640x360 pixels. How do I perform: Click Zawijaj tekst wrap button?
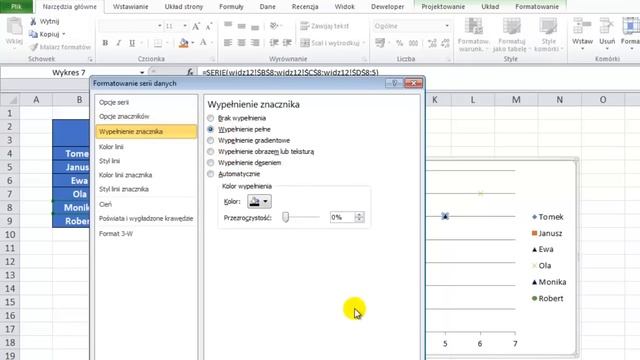tap(324, 26)
